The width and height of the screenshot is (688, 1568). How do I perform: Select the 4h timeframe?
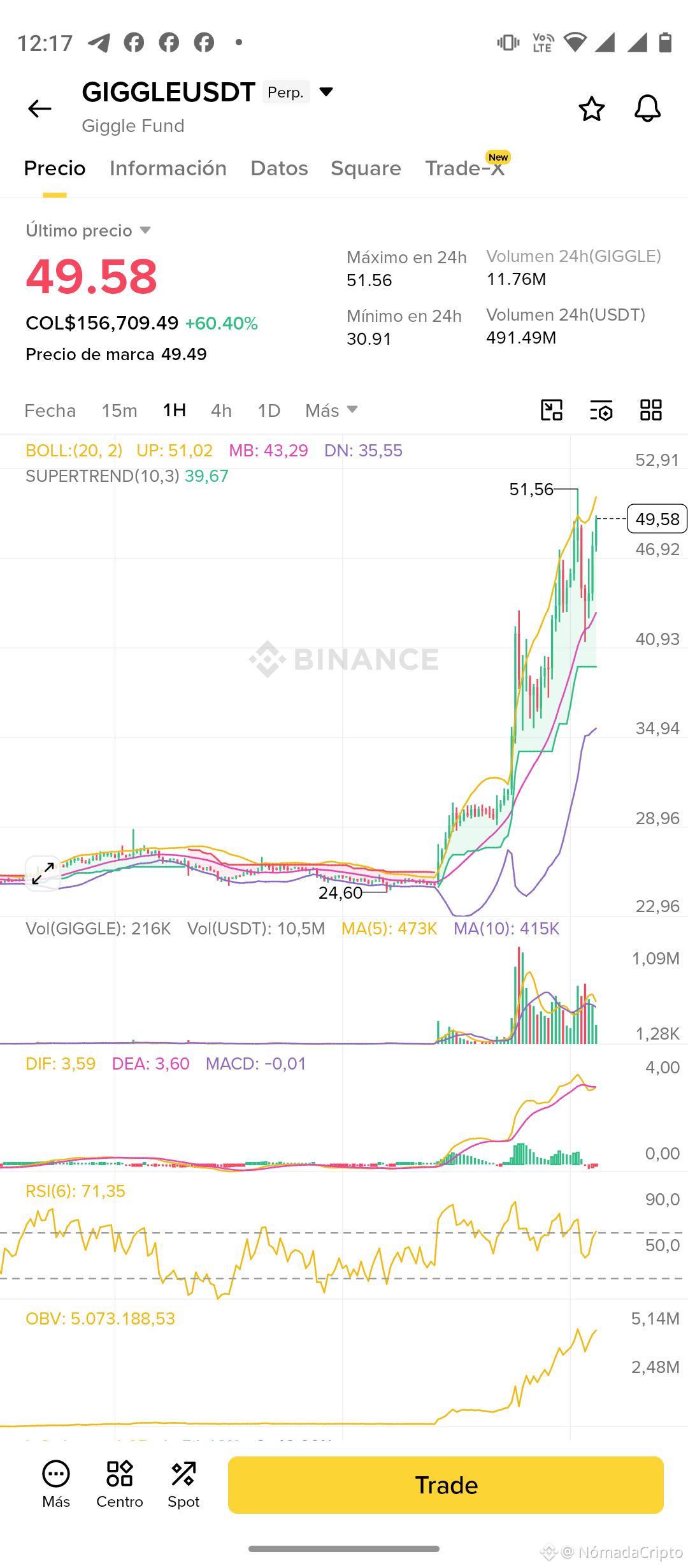tap(221, 410)
